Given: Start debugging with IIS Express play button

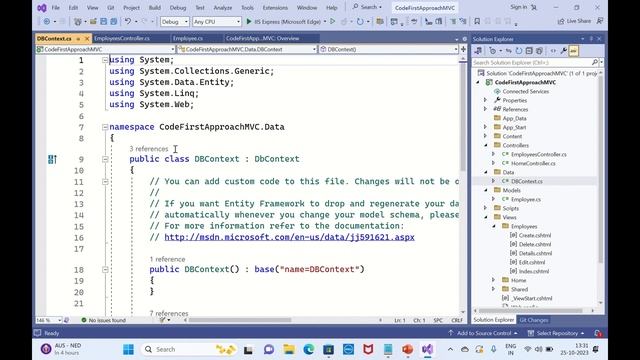Looking at the screenshot, I should point(249,22).
